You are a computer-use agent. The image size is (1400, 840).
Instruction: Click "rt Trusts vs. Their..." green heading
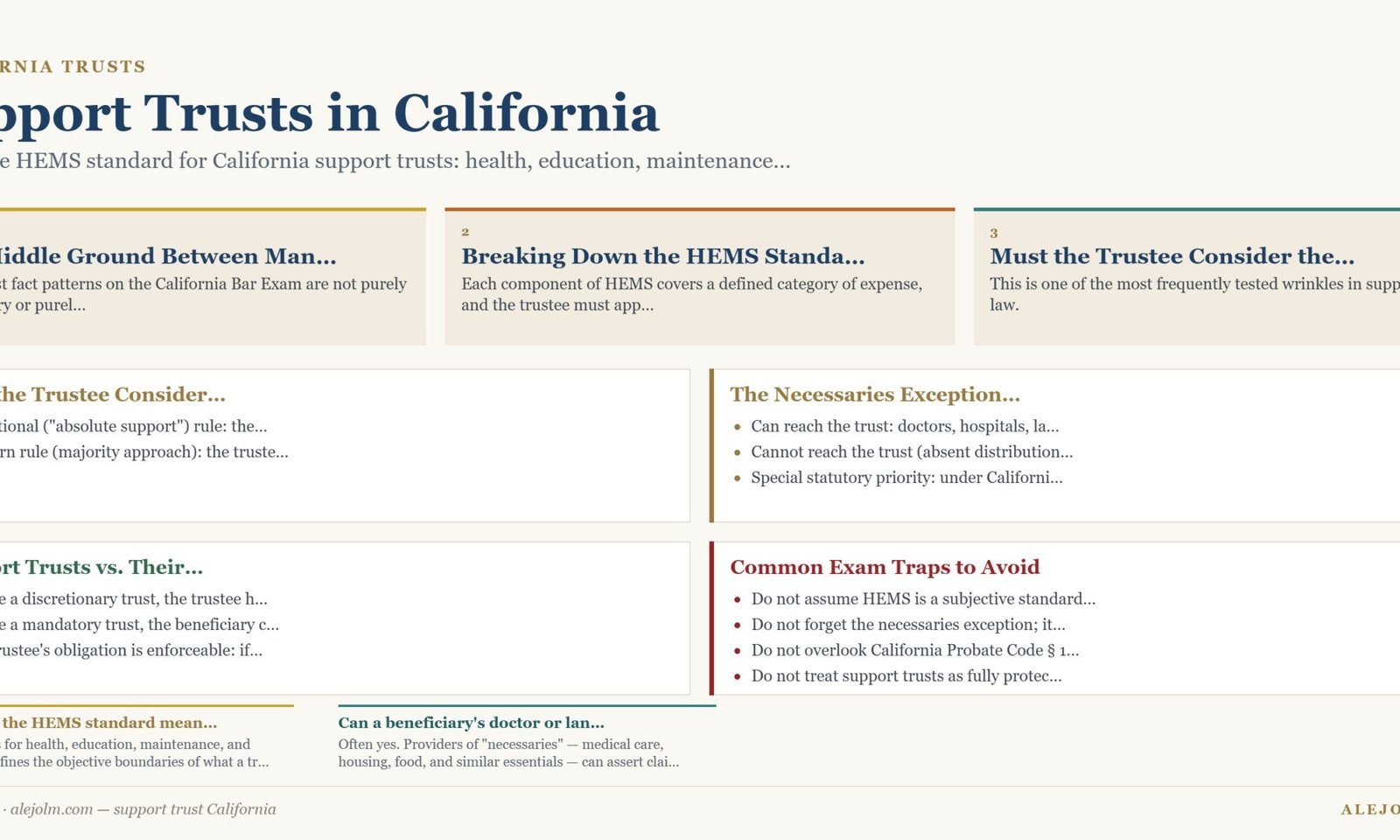pyautogui.click(x=101, y=567)
